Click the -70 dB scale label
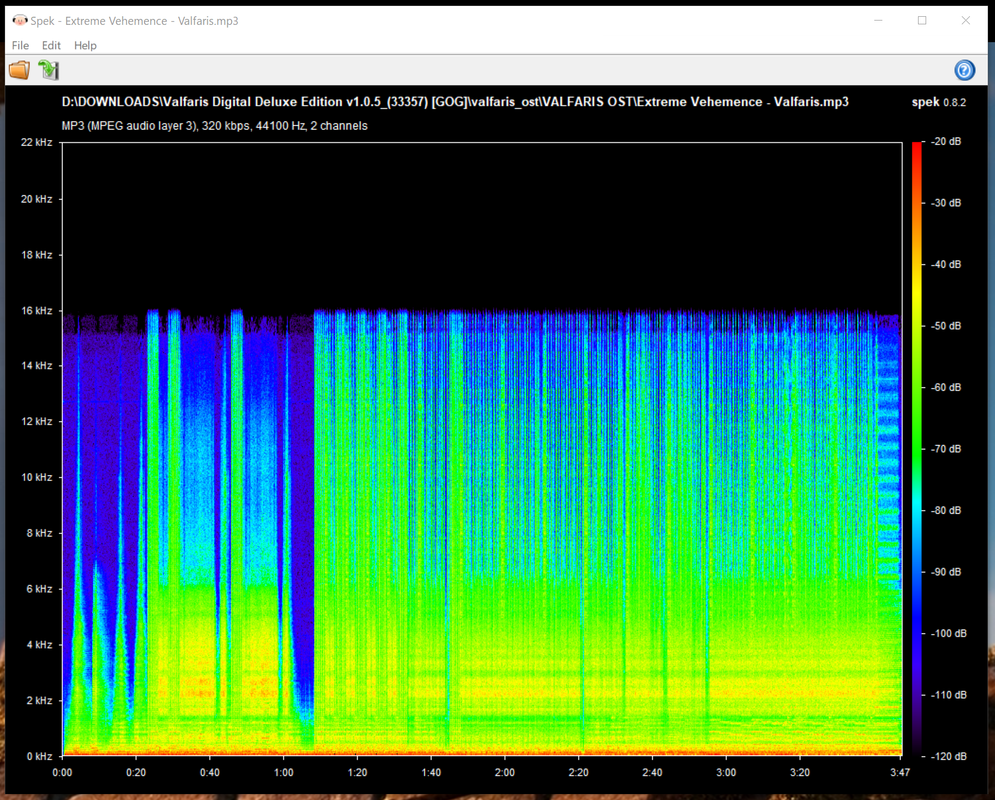995x800 pixels. [x=946, y=449]
